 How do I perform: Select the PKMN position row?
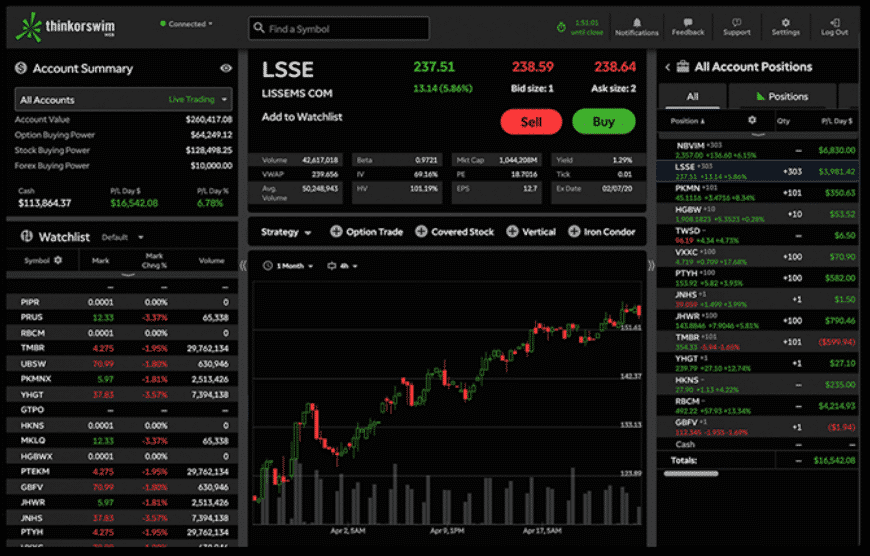coord(757,193)
